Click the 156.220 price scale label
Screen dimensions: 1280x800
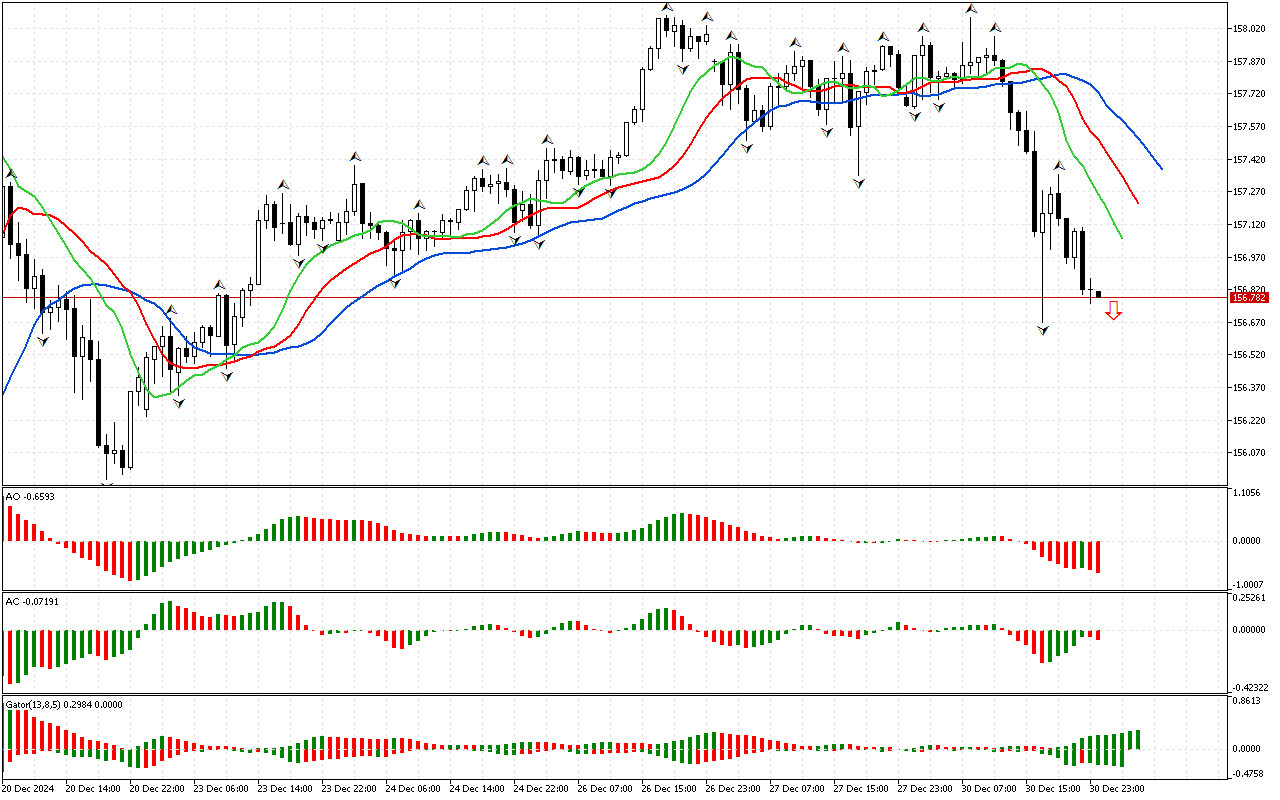(x=1251, y=421)
